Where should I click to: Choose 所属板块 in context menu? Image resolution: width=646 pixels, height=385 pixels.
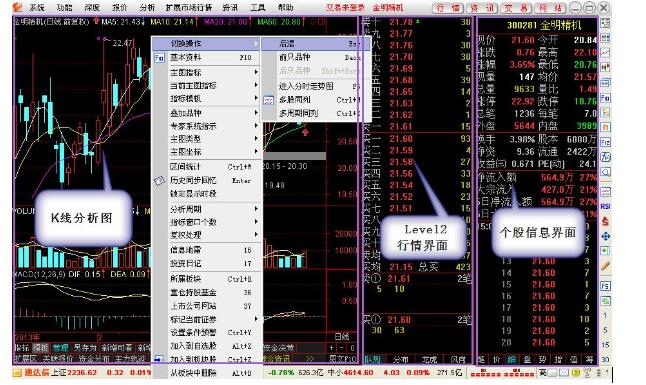(206, 279)
